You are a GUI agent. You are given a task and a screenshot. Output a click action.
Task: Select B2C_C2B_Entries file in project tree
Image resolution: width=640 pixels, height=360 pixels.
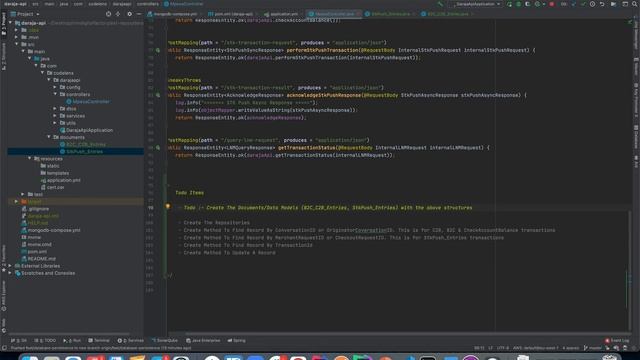(83, 144)
